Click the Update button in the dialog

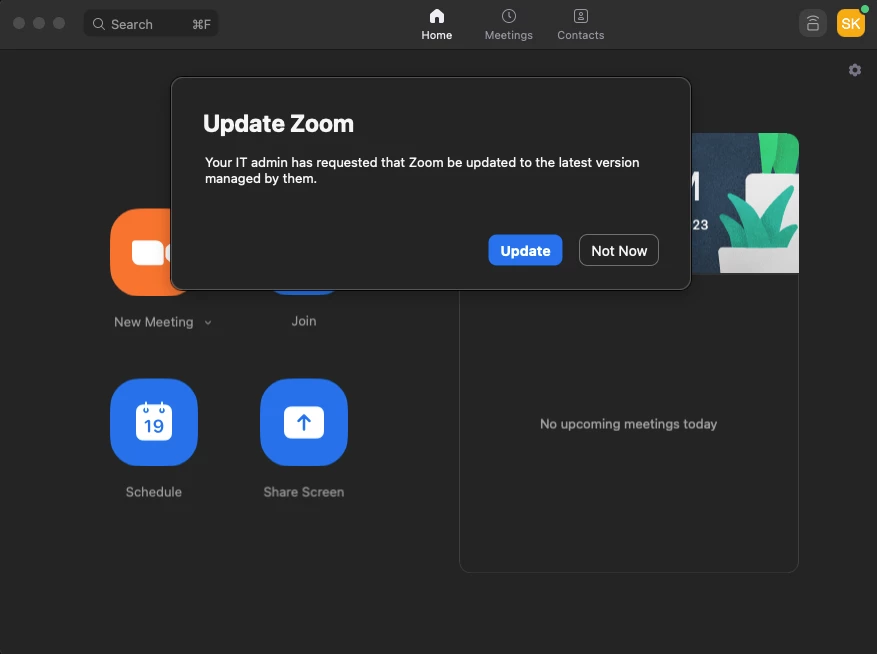[525, 250]
